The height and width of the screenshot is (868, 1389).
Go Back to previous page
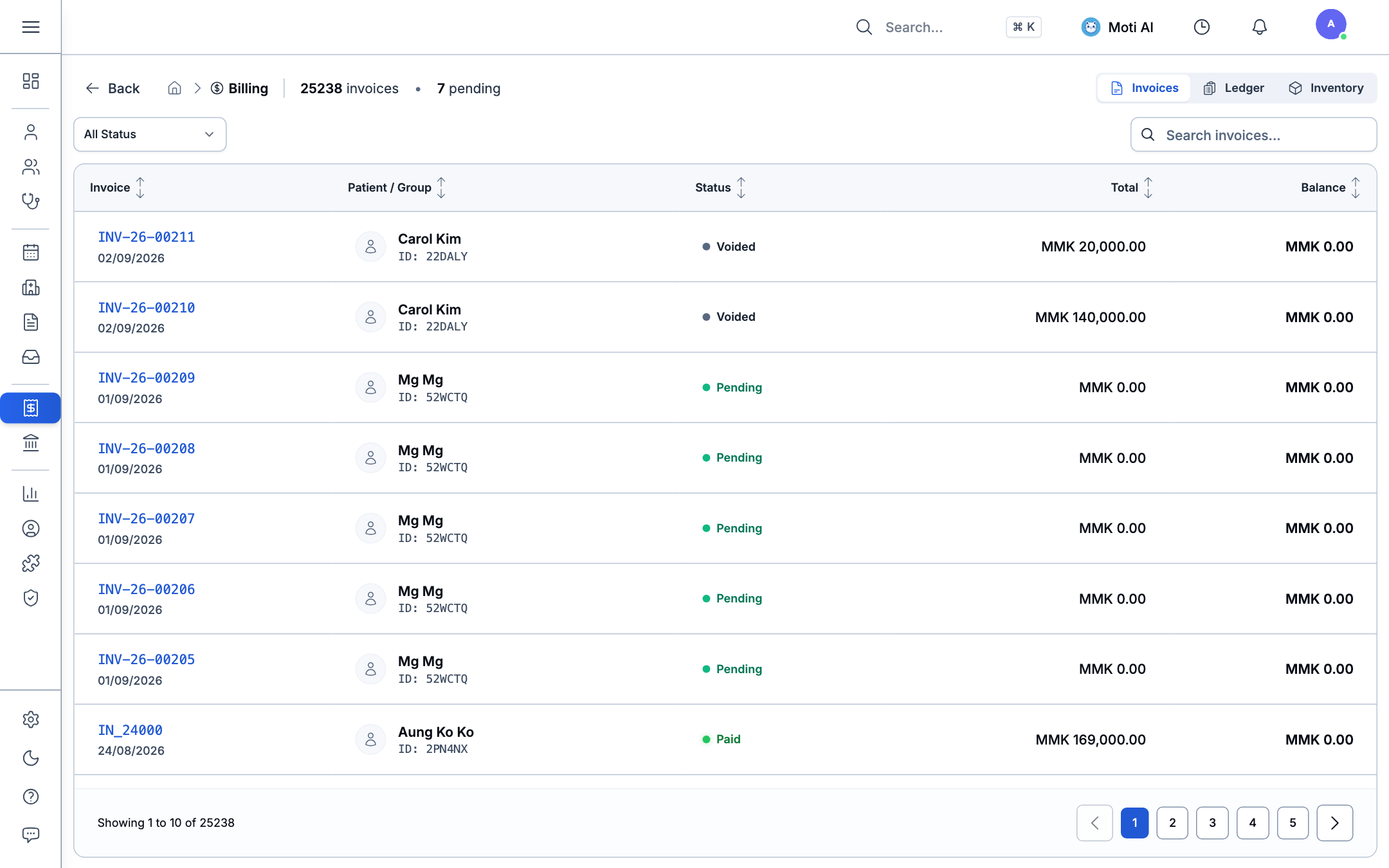tap(113, 88)
